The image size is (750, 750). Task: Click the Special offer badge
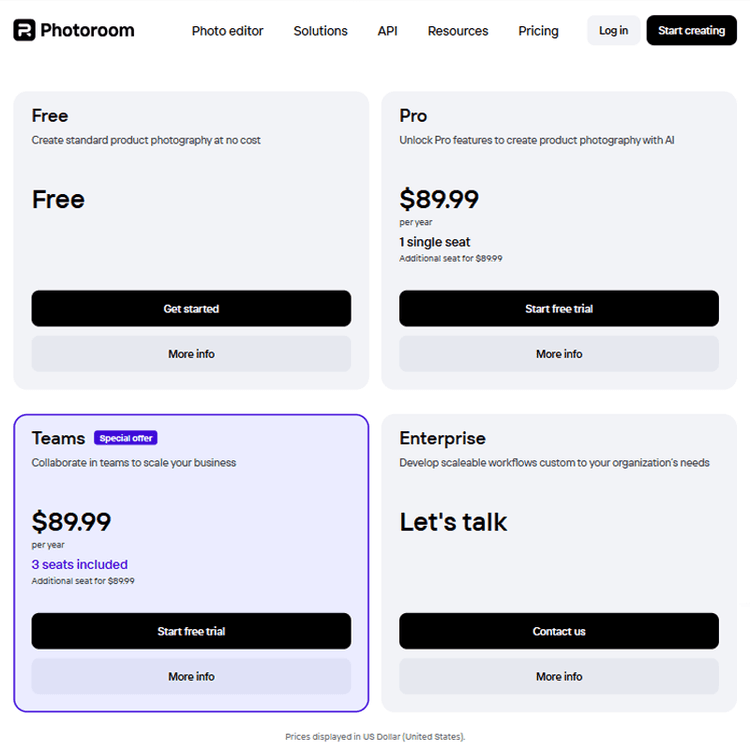(126, 438)
